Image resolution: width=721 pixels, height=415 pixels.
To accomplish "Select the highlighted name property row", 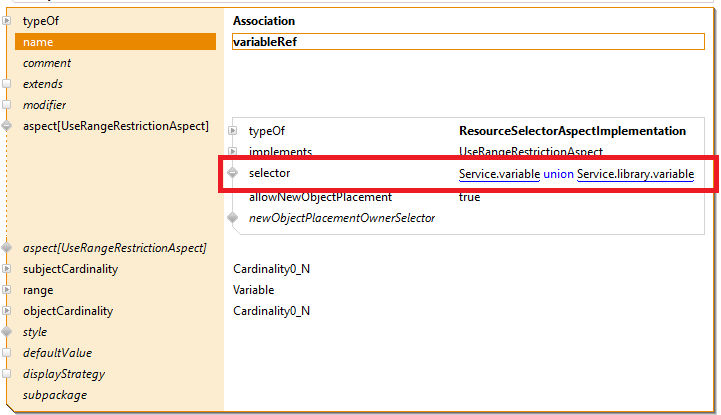I will tap(115, 42).
